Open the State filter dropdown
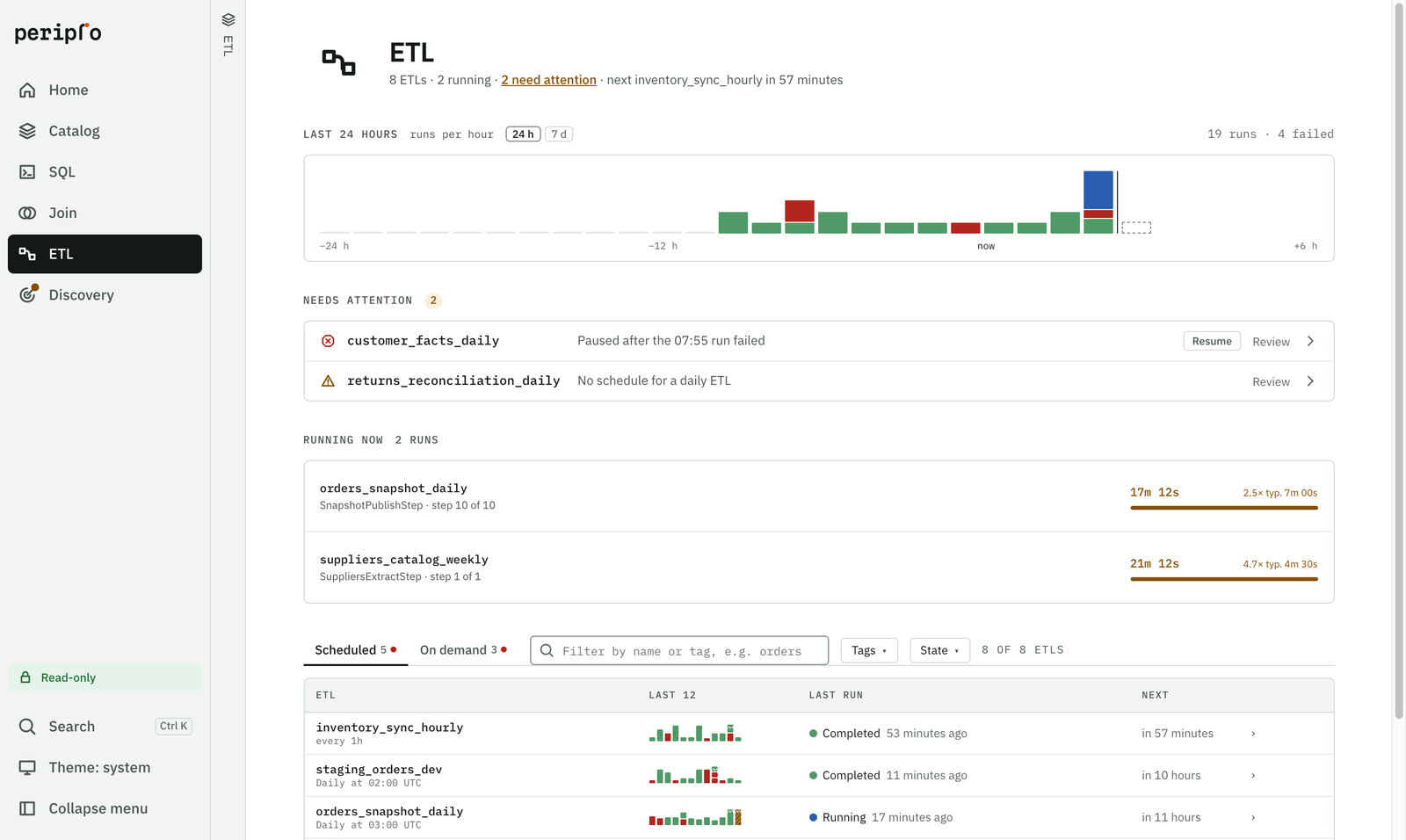 point(939,650)
